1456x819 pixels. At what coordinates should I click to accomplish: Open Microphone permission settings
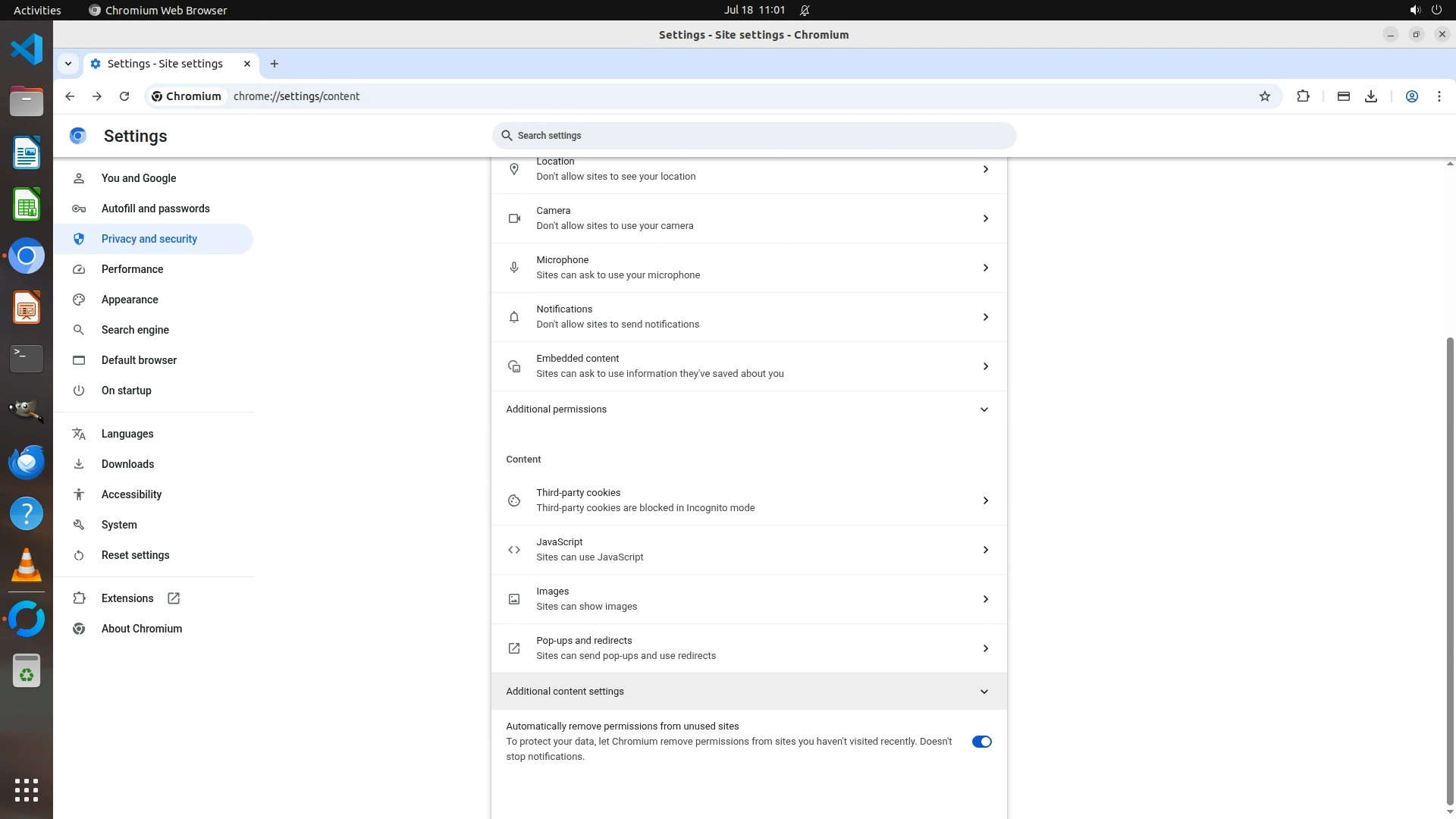click(748, 268)
